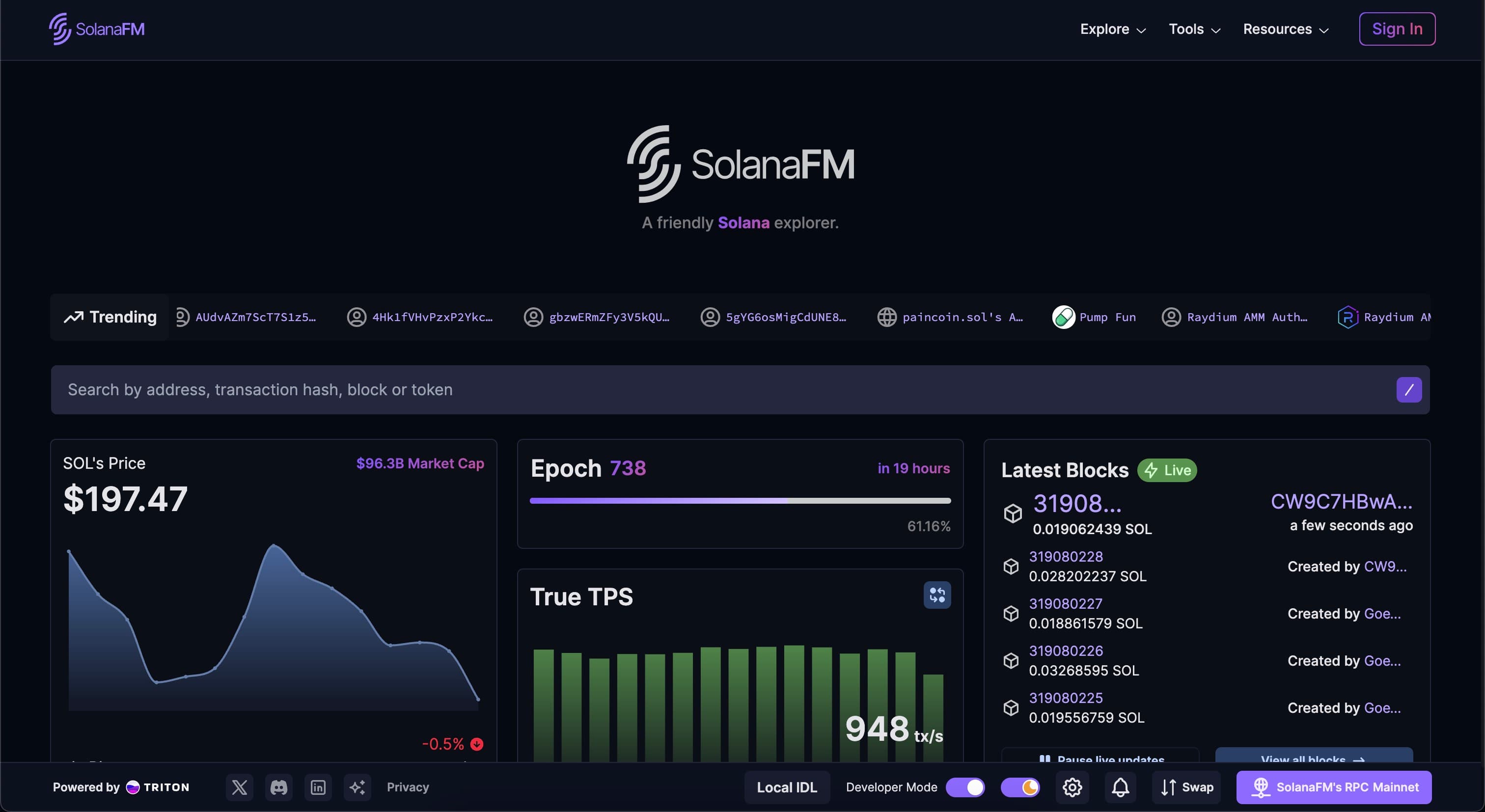Toggle Developer Mode switch
The image size is (1485, 812).
[x=965, y=787]
